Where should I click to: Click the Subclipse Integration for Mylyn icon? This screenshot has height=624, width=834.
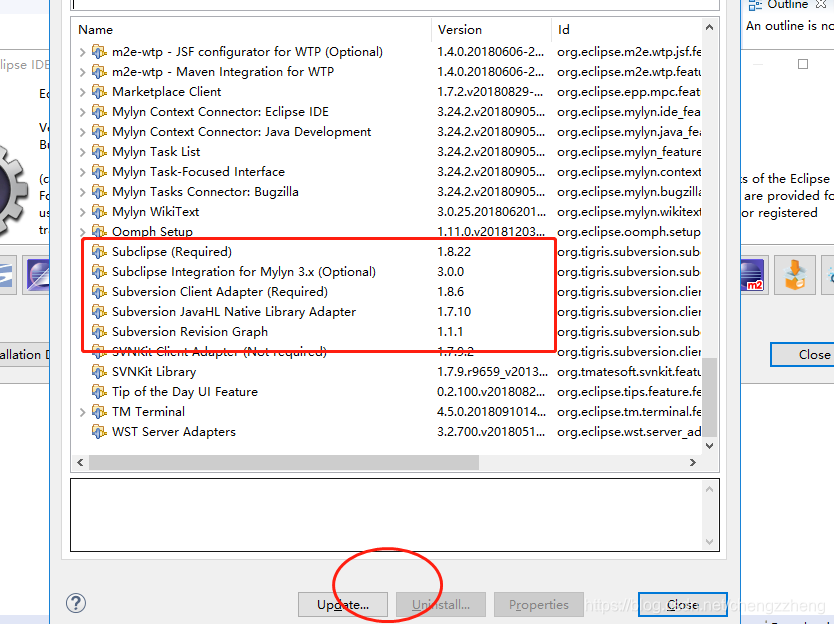[x=98, y=272]
